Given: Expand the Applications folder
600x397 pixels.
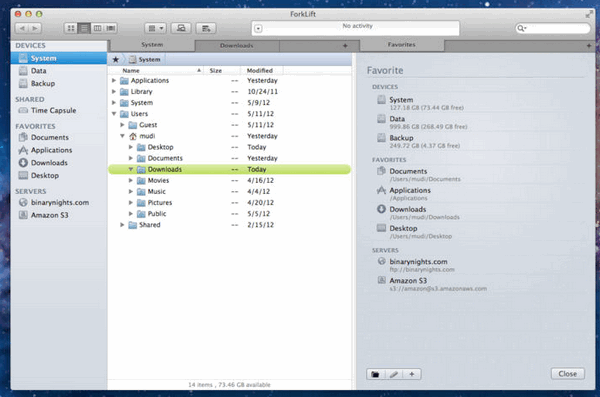Looking at the screenshot, I should pyautogui.click(x=114, y=80).
